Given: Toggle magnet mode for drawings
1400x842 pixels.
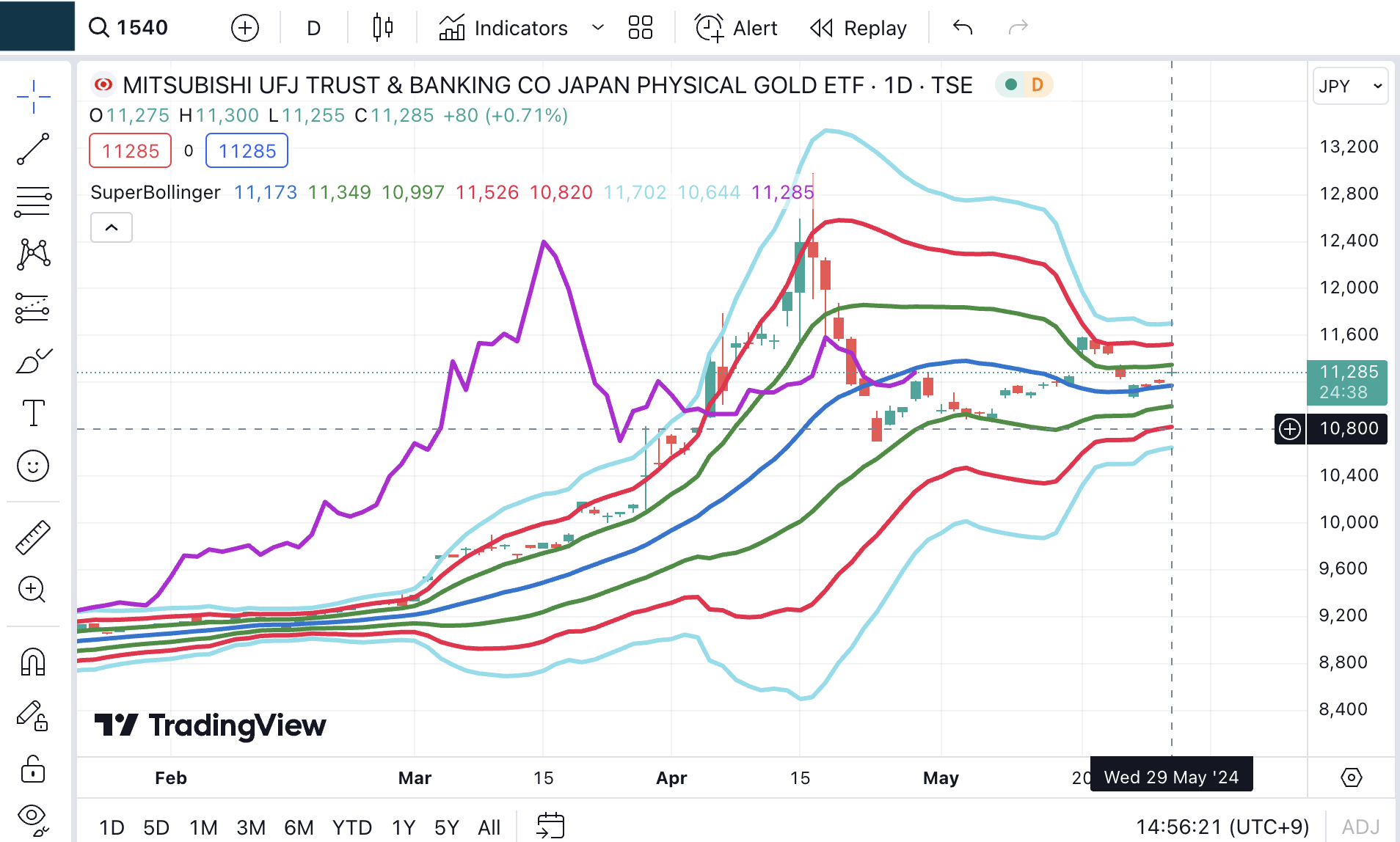Looking at the screenshot, I should coord(33,662).
